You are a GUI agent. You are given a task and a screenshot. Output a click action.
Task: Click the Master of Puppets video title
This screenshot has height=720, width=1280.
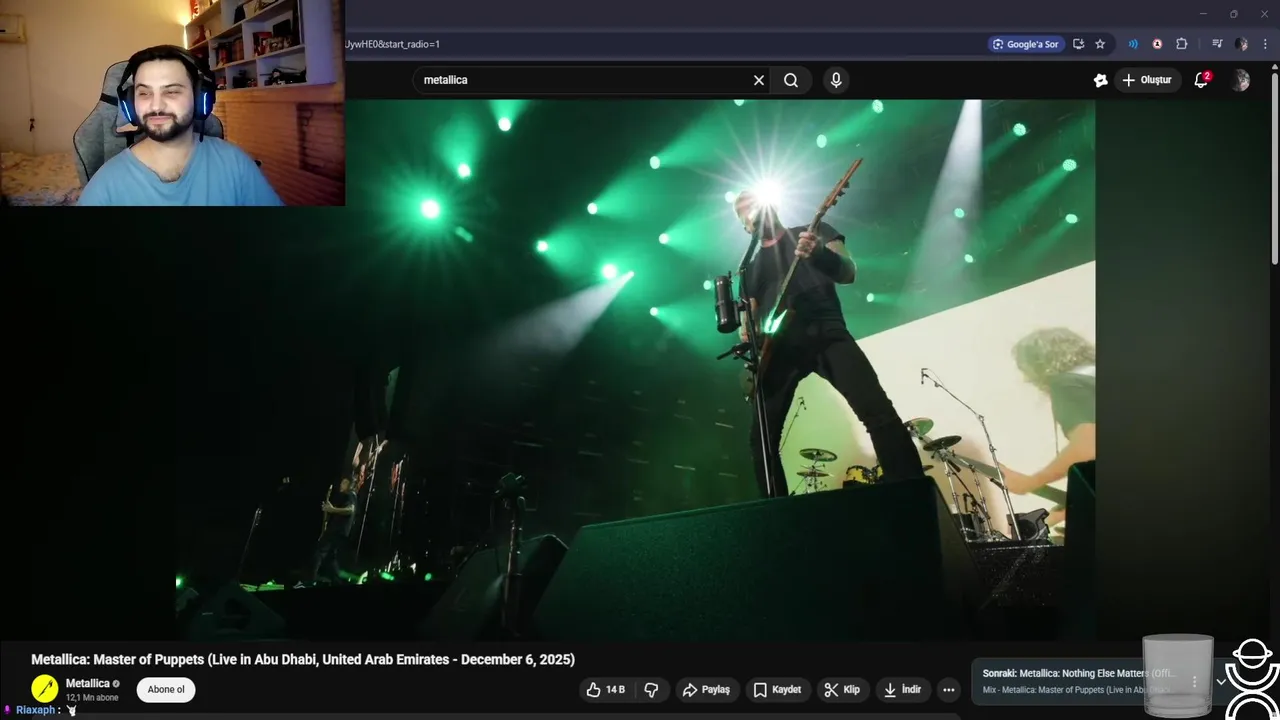[x=303, y=660]
